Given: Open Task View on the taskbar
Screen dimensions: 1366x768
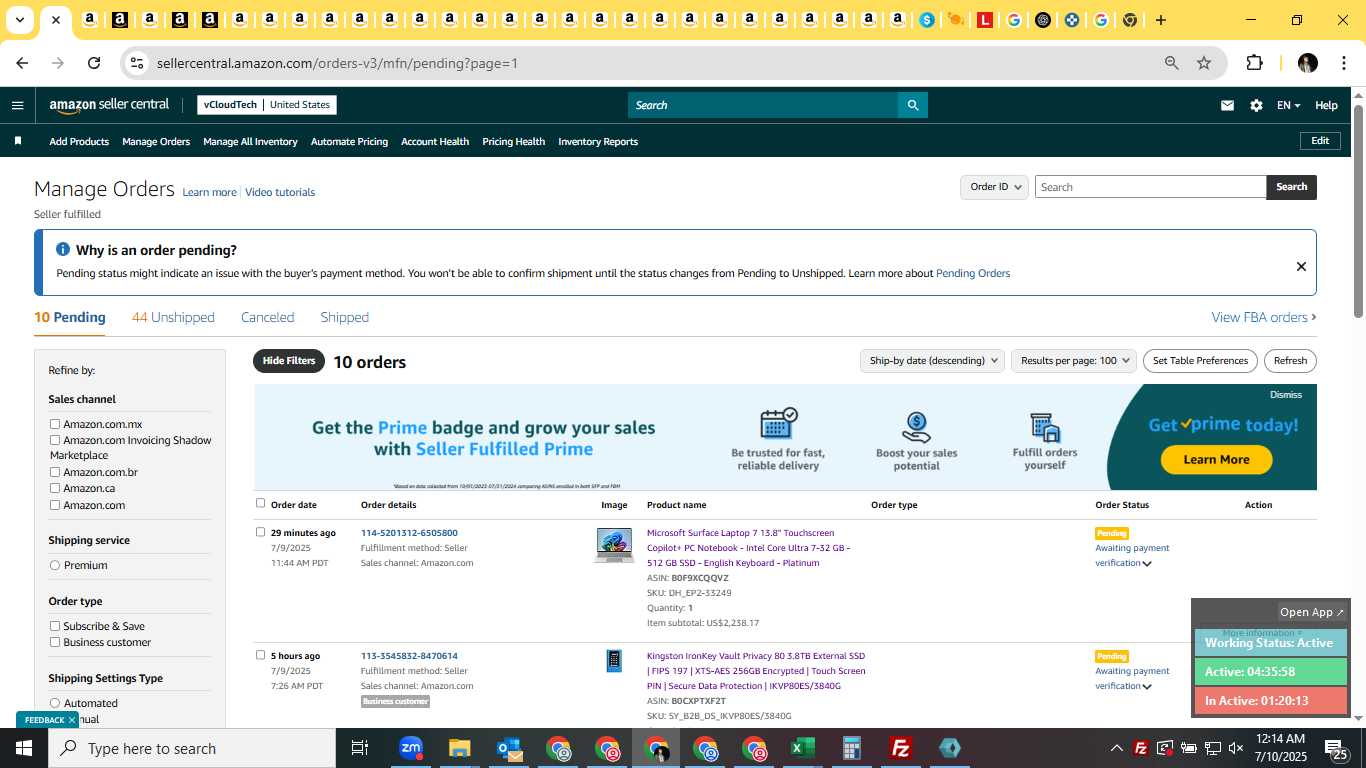Looking at the screenshot, I should coord(360,748).
